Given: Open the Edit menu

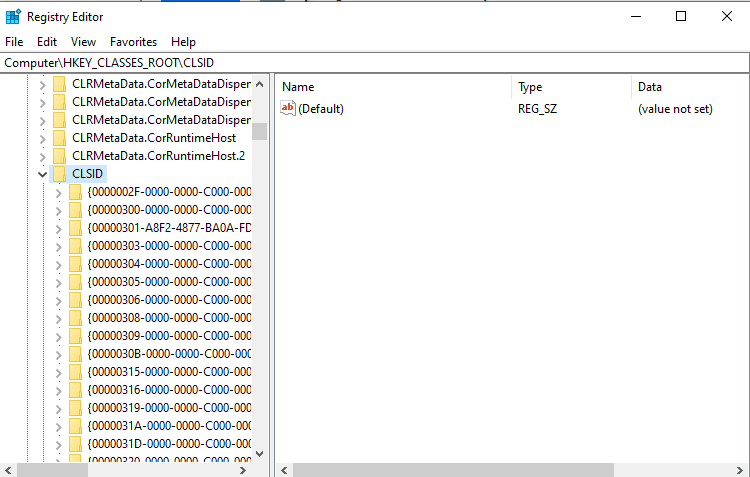Looking at the screenshot, I should pos(47,42).
